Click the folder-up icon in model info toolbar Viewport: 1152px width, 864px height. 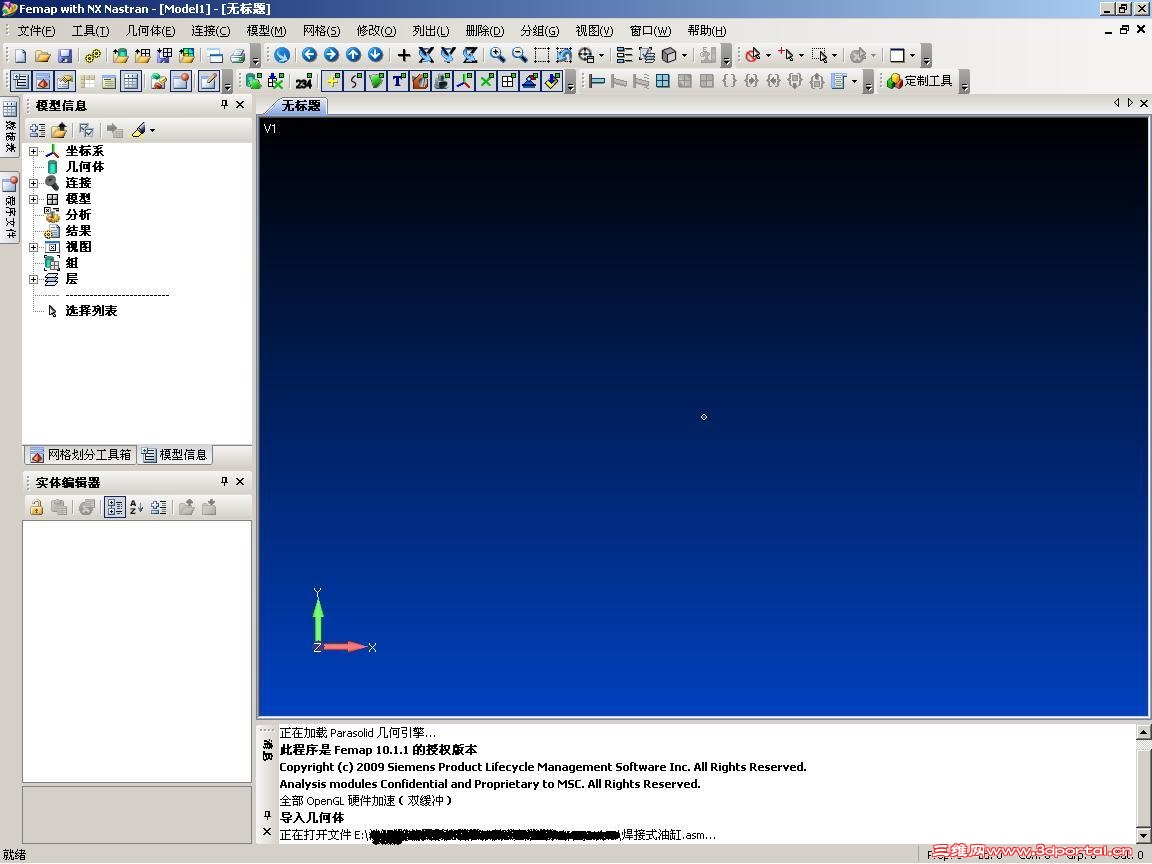pos(59,130)
